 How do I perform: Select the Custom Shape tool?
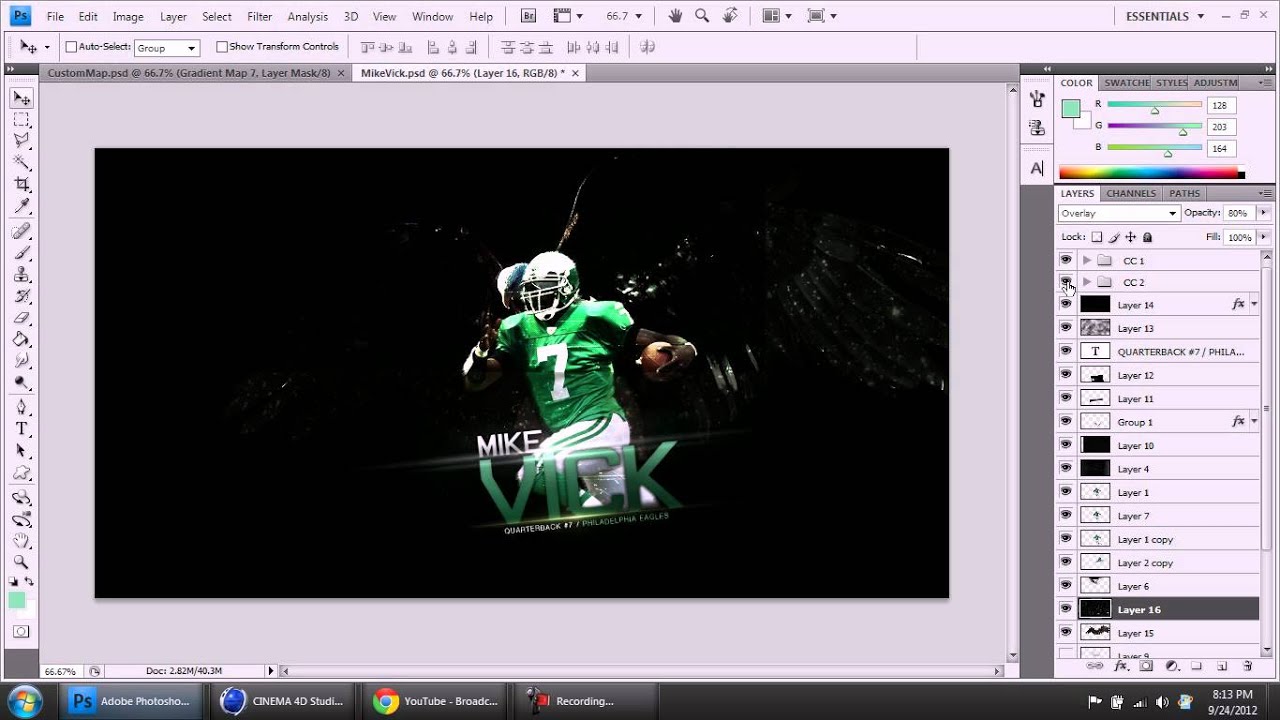pyautogui.click(x=21, y=472)
